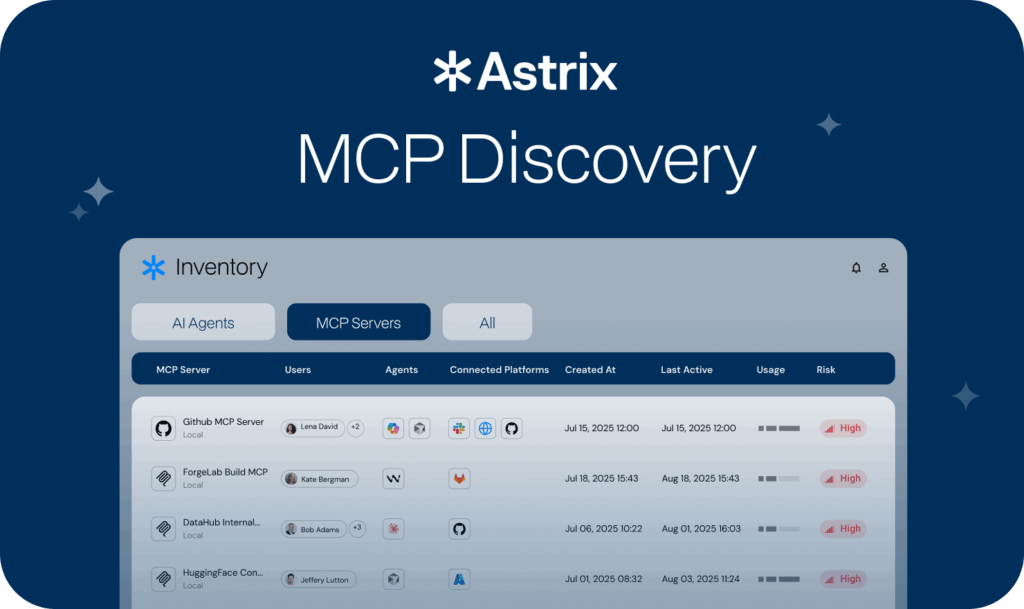Open the notifications bell
Viewport: 1024px width, 609px height.
(856, 268)
